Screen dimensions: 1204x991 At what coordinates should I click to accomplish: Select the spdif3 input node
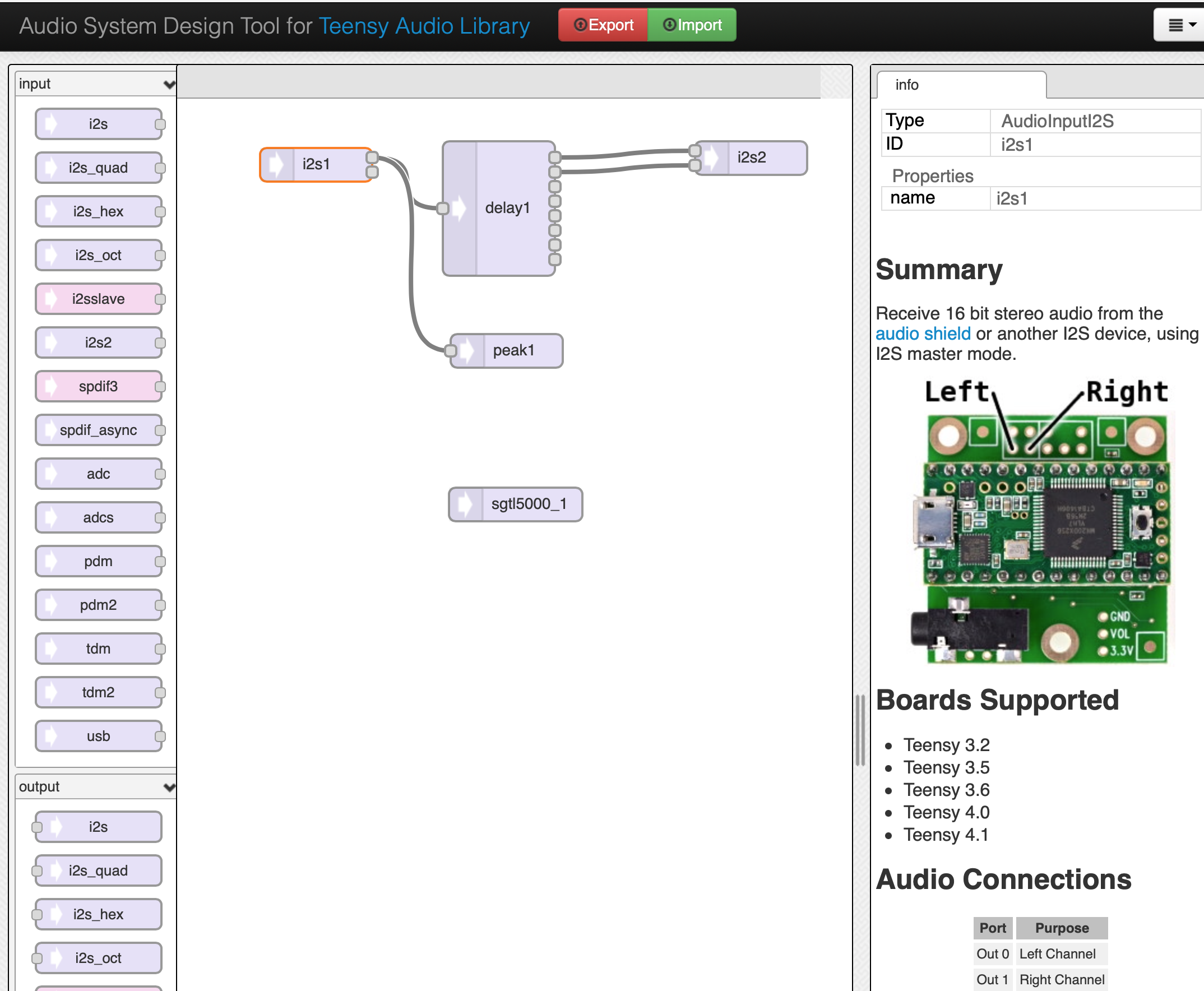(99, 386)
